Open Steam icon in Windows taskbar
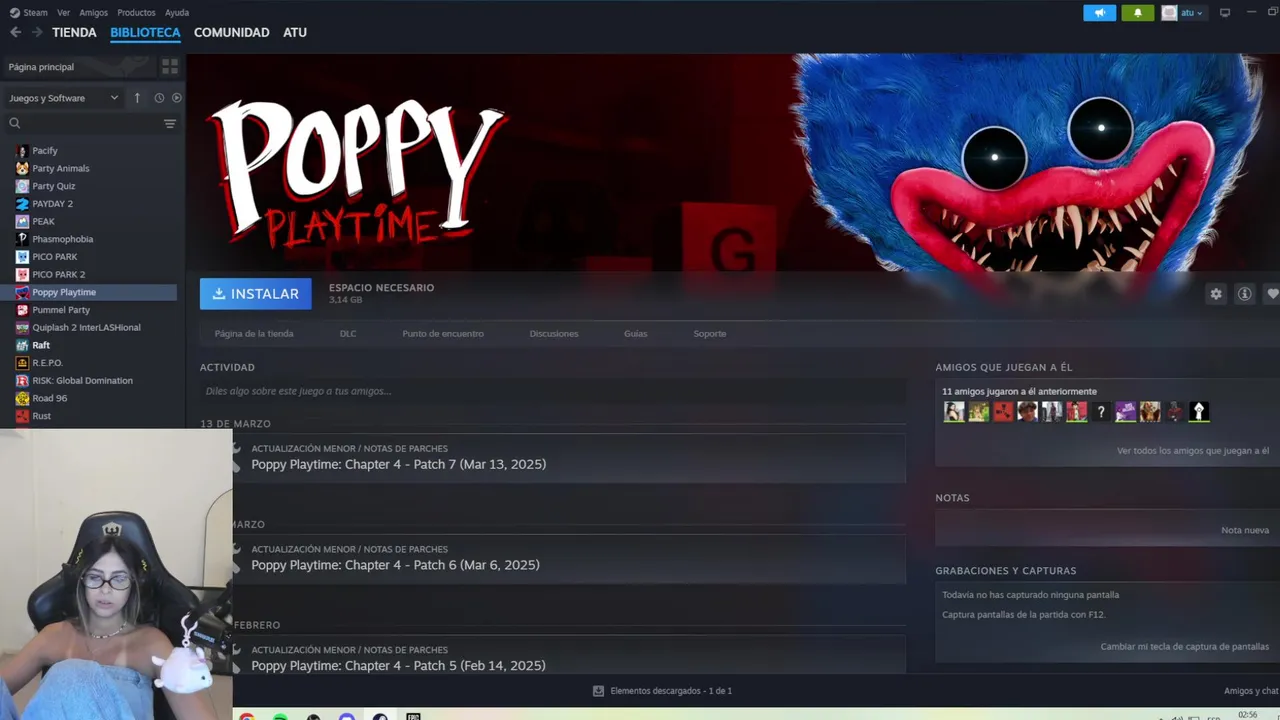Screen dimensions: 1280x720 point(380,716)
